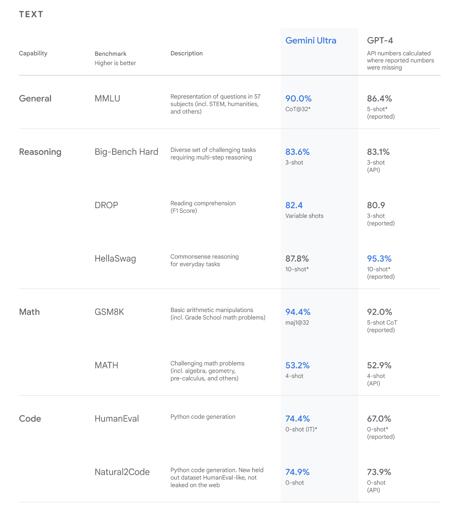Click the 95.3% GPT-4 HellaSwag score
The width and height of the screenshot is (468, 513).
tap(379, 259)
